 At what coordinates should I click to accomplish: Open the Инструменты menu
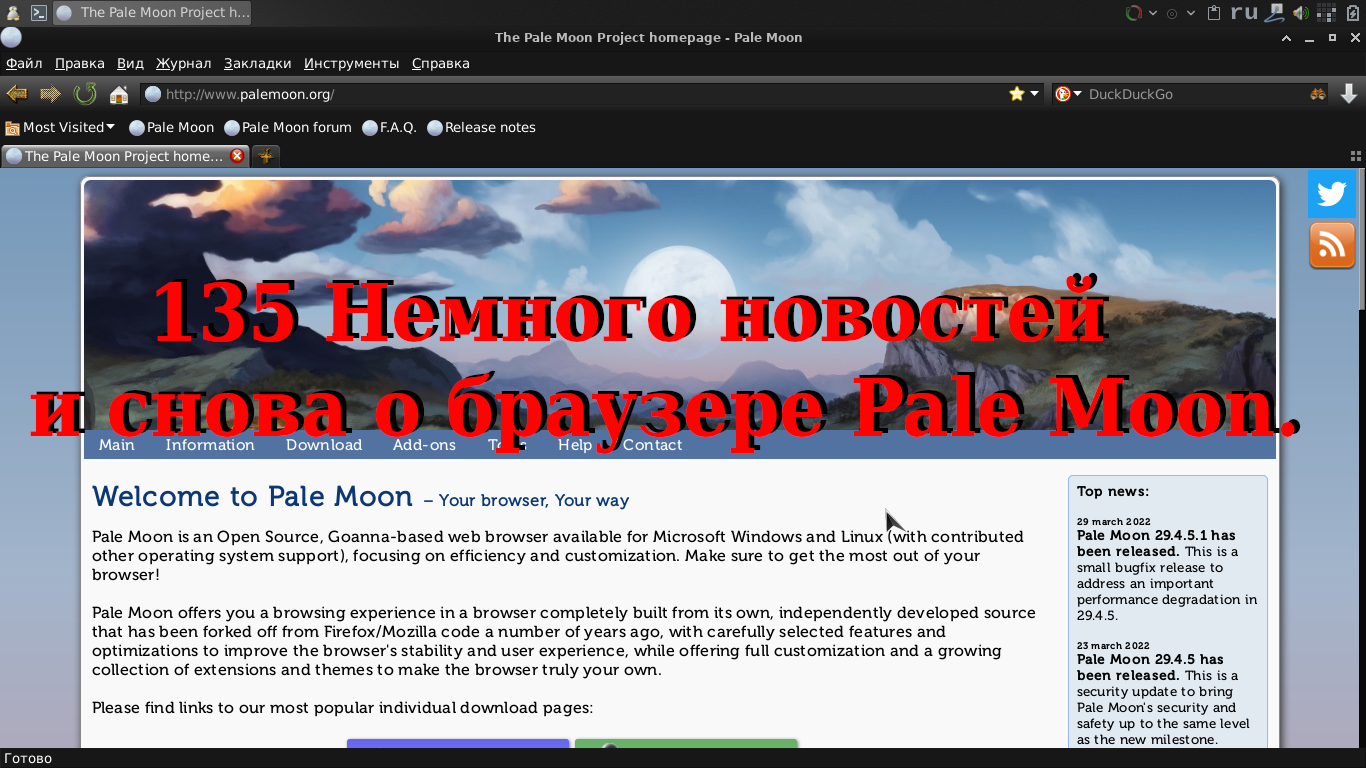(352, 63)
